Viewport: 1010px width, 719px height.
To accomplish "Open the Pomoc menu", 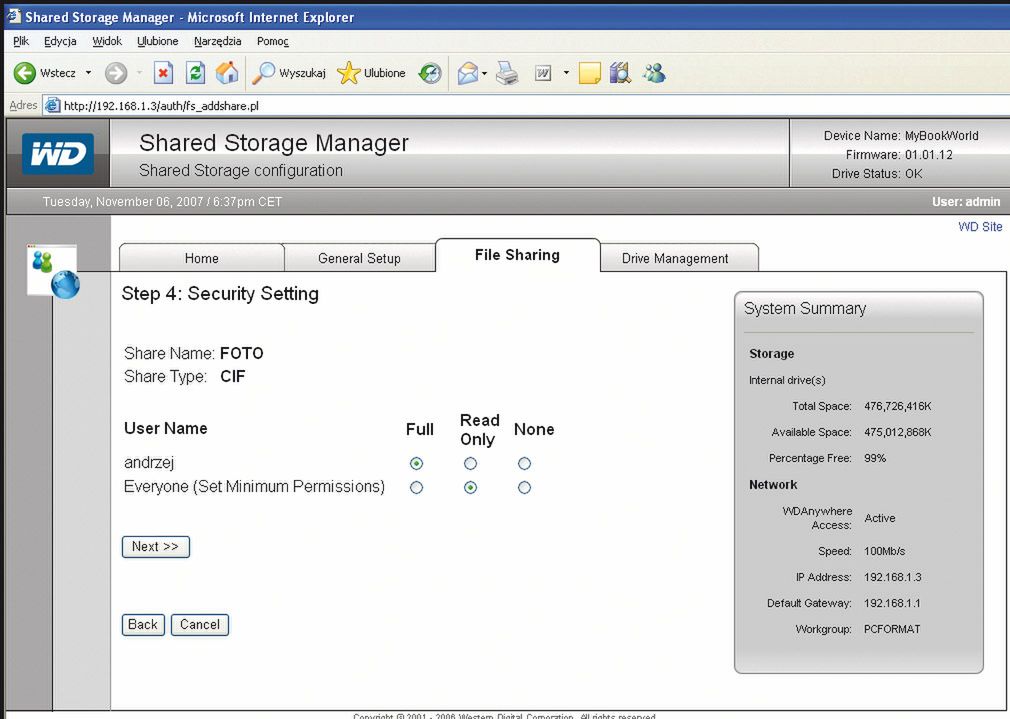I will point(272,41).
